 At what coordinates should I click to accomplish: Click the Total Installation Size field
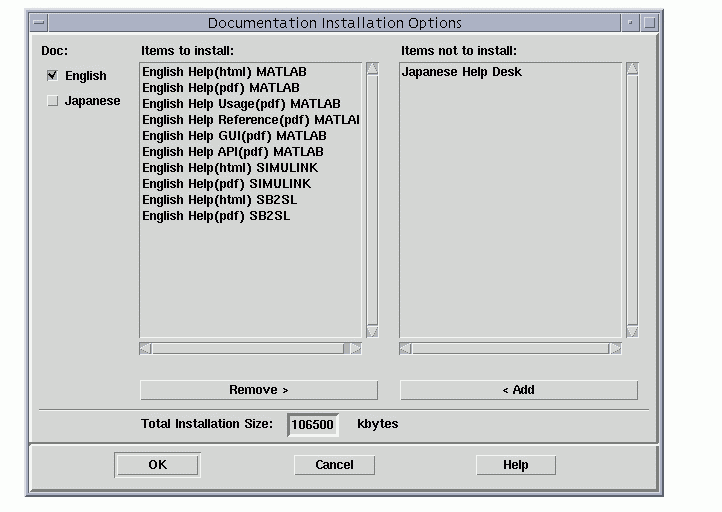click(x=313, y=425)
